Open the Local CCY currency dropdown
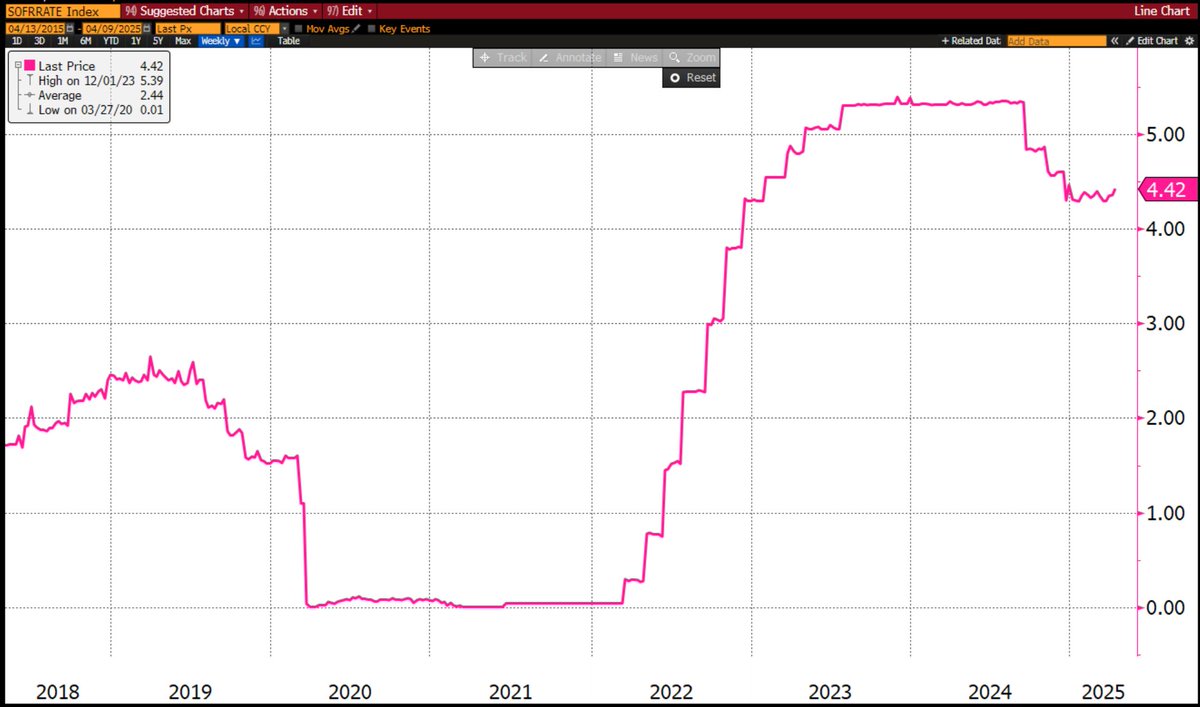This screenshot has height=707, width=1200. click(x=257, y=29)
